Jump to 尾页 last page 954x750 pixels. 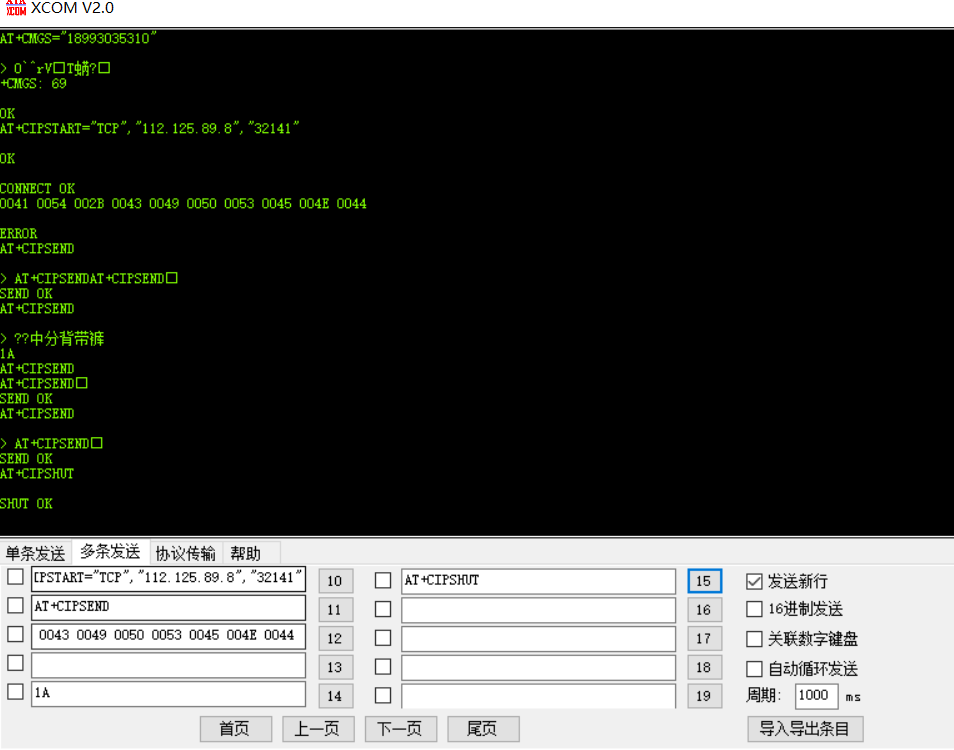483,729
